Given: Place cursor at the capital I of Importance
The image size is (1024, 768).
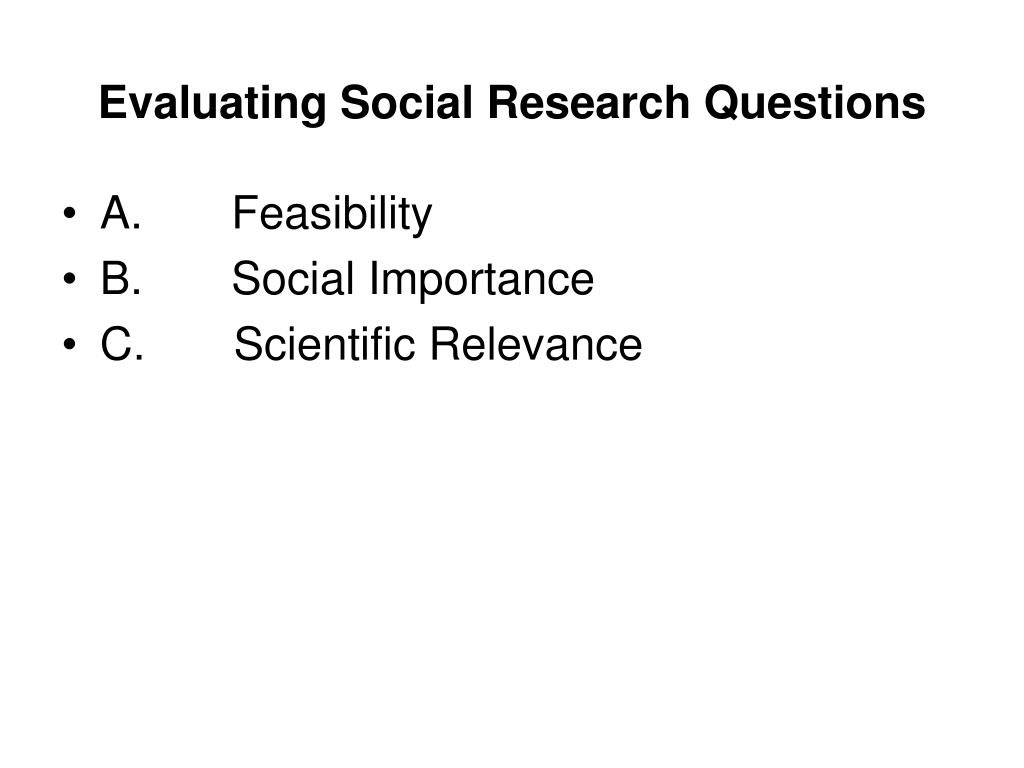Looking at the screenshot, I should click(x=374, y=278).
